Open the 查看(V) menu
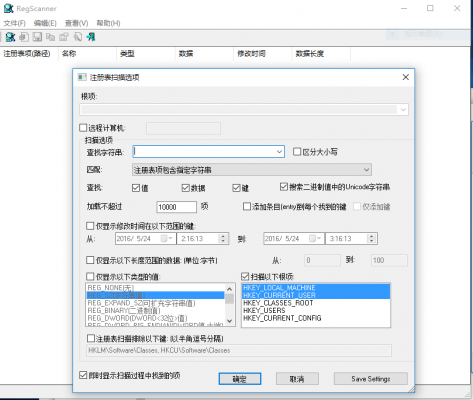Image resolution: width=473 pixels, height=400 pixels. tap(76, 23)
